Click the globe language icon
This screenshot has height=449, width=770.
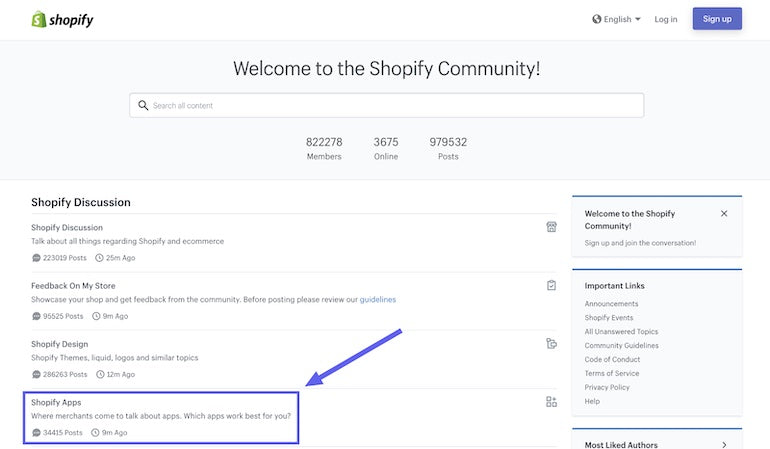(597, 19)
